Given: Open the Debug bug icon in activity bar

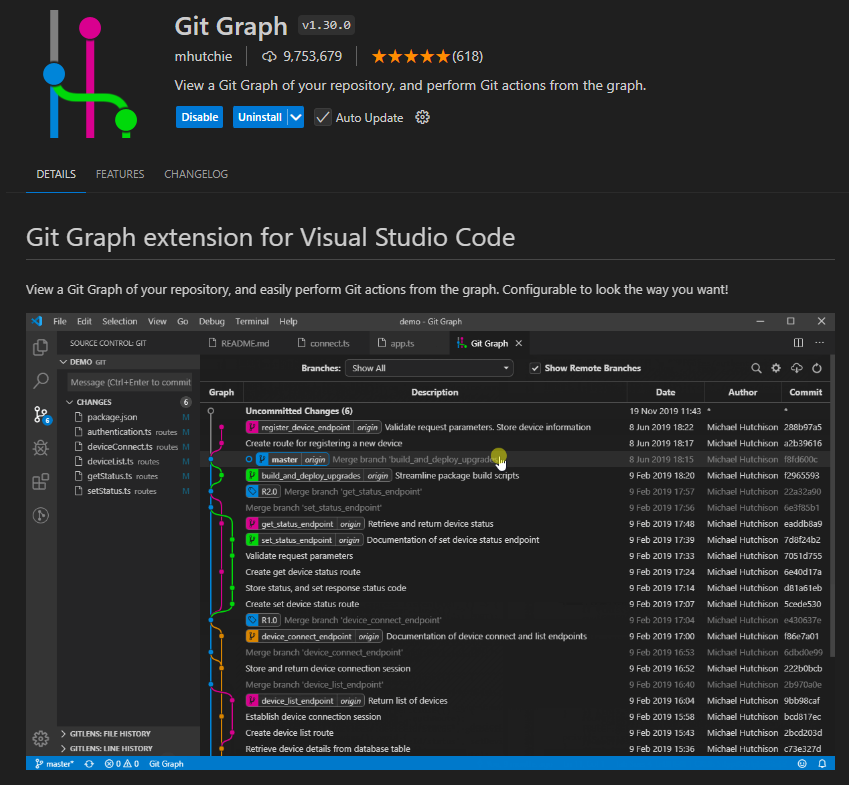Looking at the screenshot, I should pyautogui.click(x=41, y=448).
